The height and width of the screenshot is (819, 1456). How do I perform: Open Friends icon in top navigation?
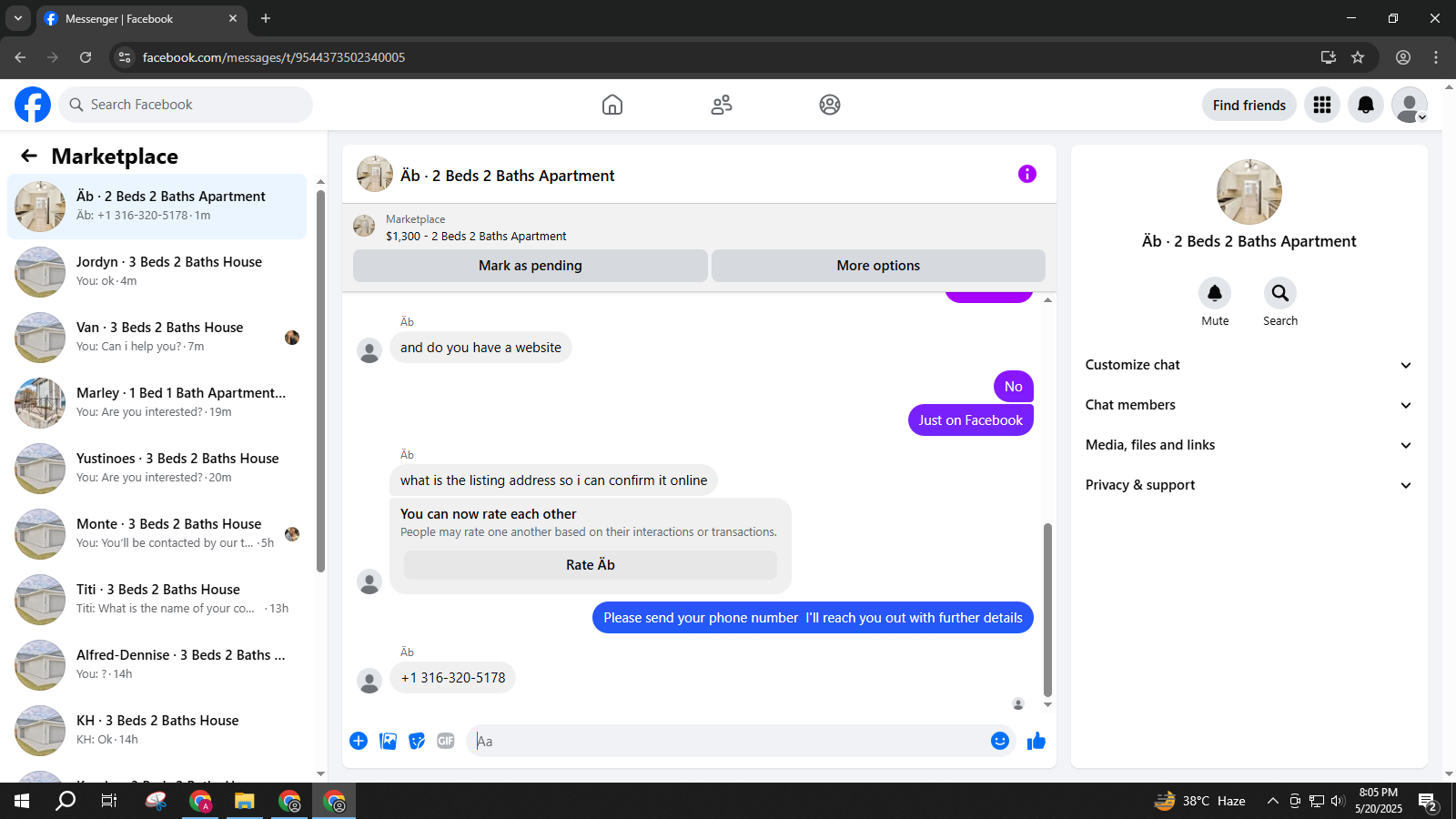[722, 105]
